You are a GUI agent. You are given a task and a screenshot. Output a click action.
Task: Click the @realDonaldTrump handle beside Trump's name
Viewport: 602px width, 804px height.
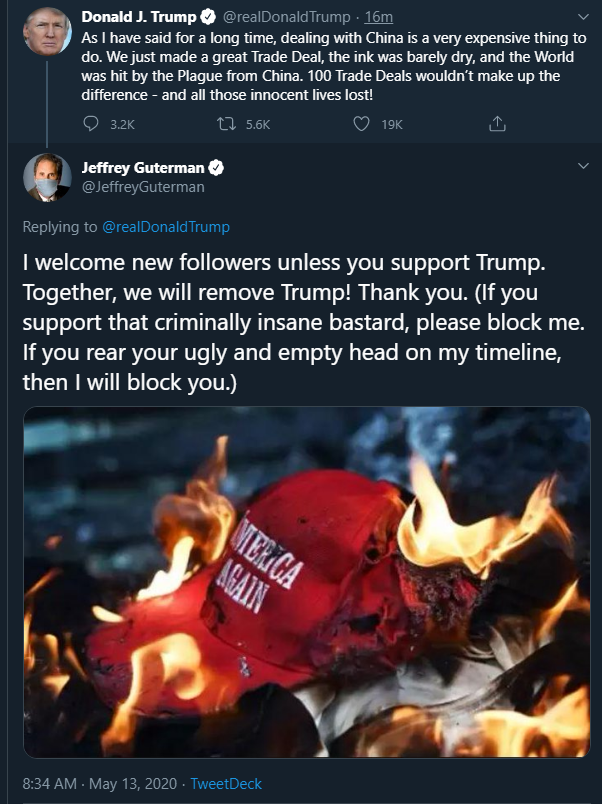click(x=287, y=17)
